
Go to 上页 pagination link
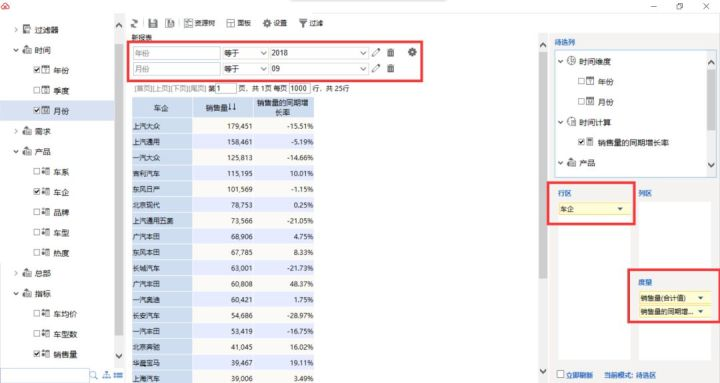161,88
